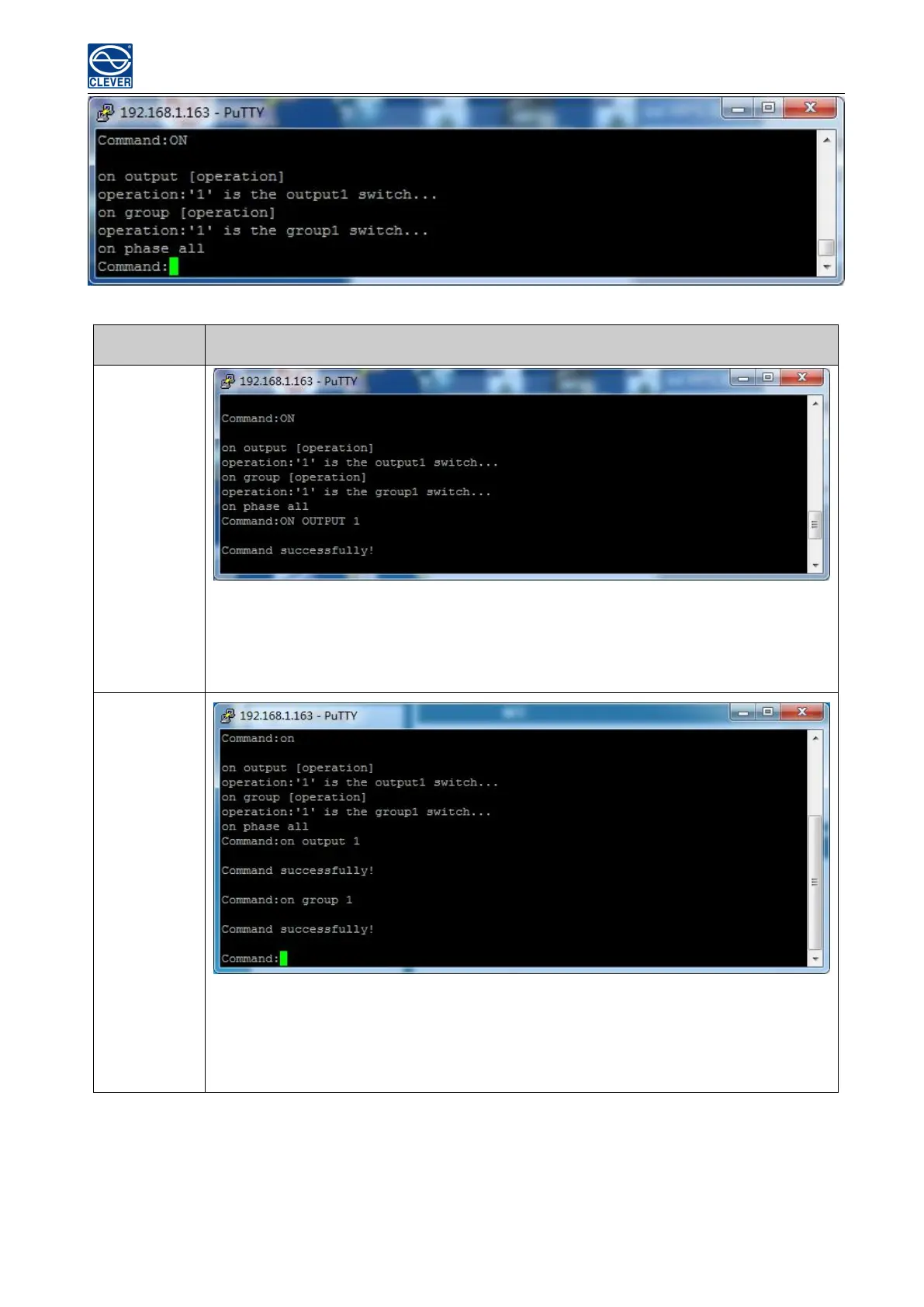Open PuTTY system menu icon in bottom window
Image resolution: width=924 pixels, height=1307 pixels.
pos(227,716)
